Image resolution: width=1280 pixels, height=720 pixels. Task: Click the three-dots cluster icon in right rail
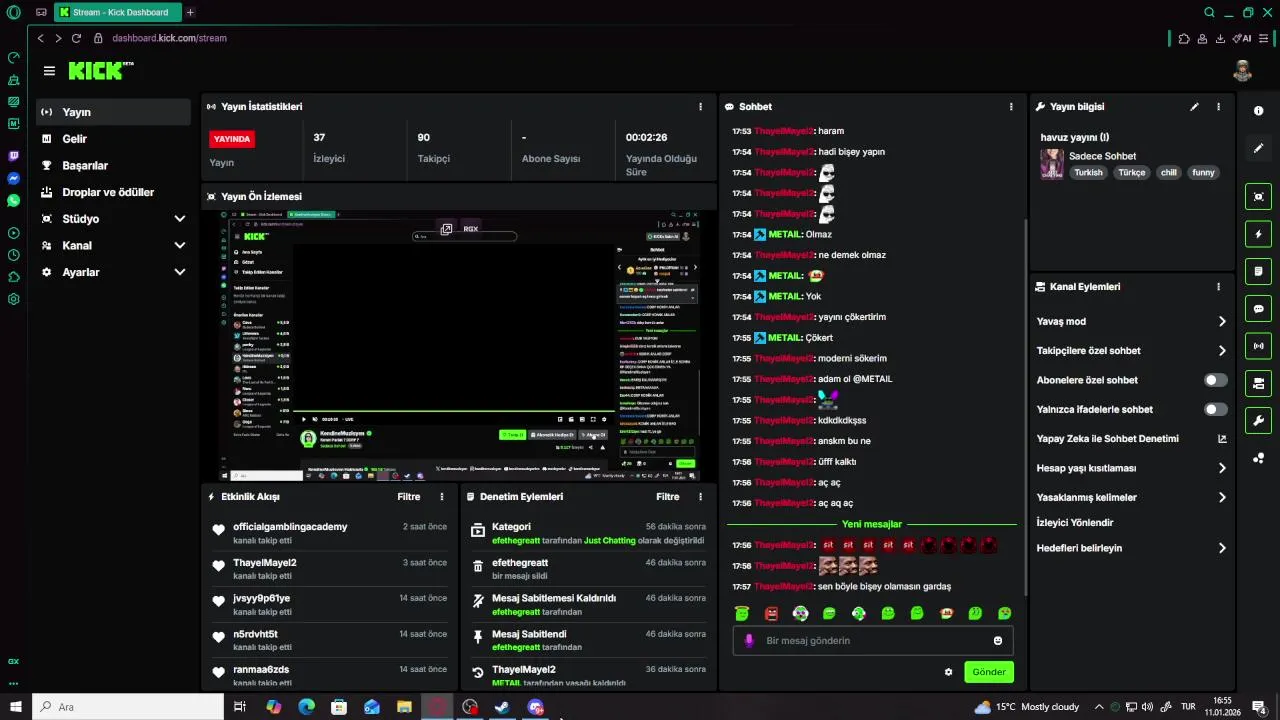pyautogui.click(x=1258, y=458)
